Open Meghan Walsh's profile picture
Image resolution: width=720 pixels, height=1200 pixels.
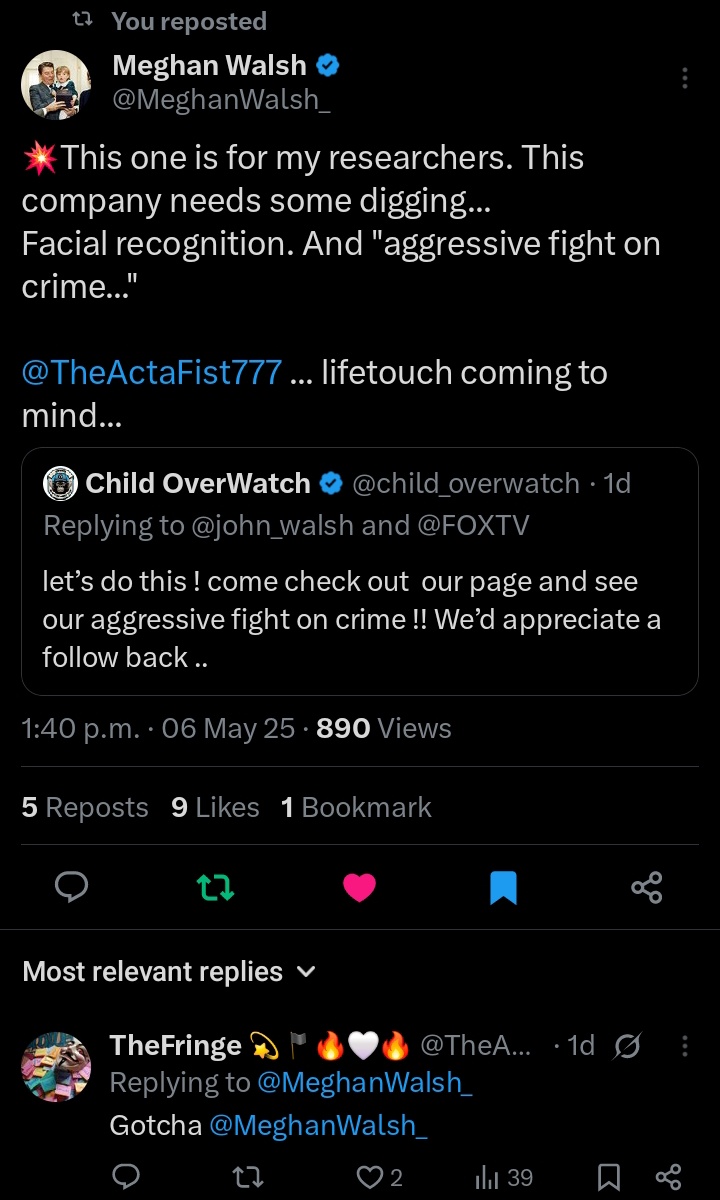pyautogui.click(x=56, y=84)
